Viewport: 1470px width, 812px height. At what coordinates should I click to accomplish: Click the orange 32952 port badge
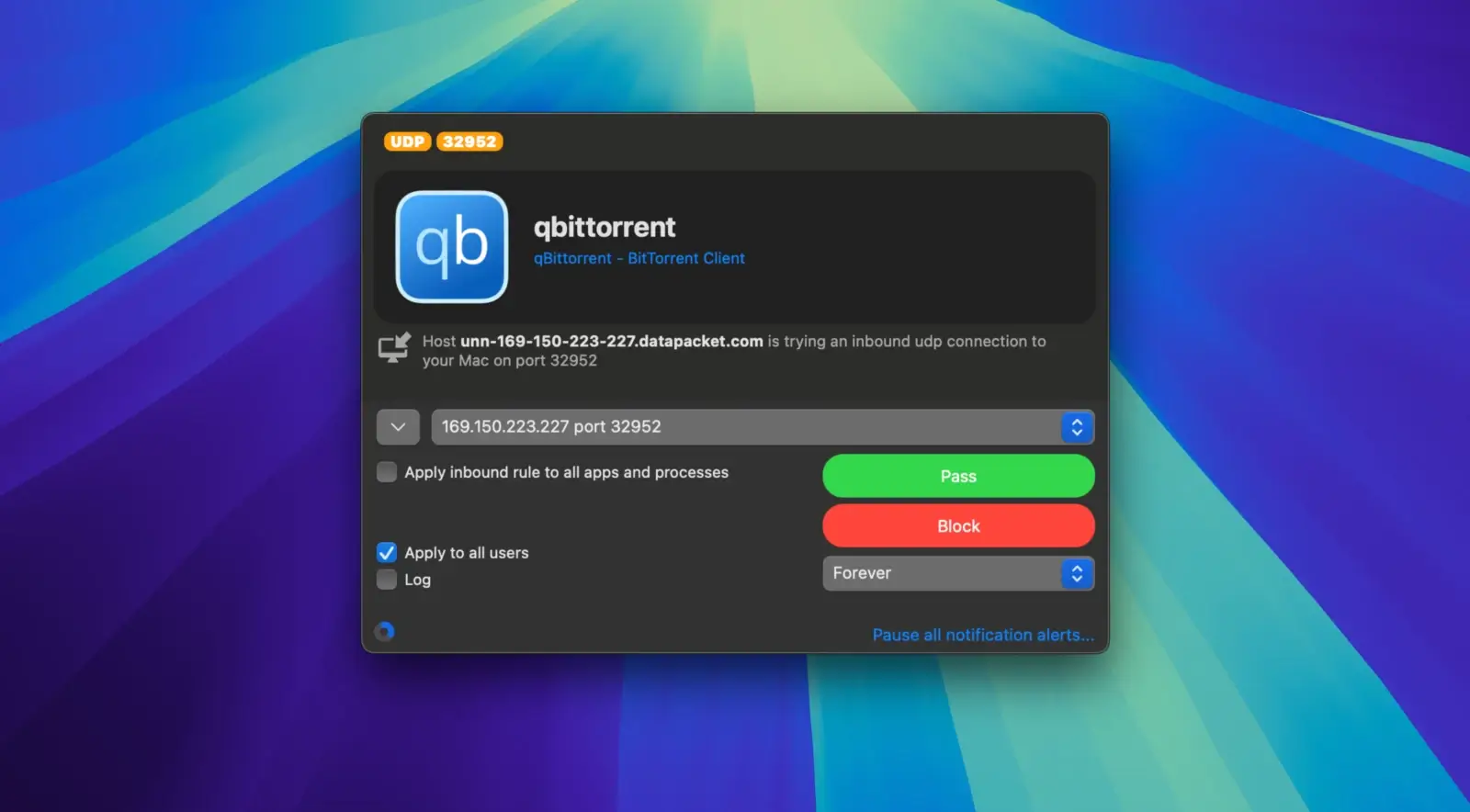[469, 141]
